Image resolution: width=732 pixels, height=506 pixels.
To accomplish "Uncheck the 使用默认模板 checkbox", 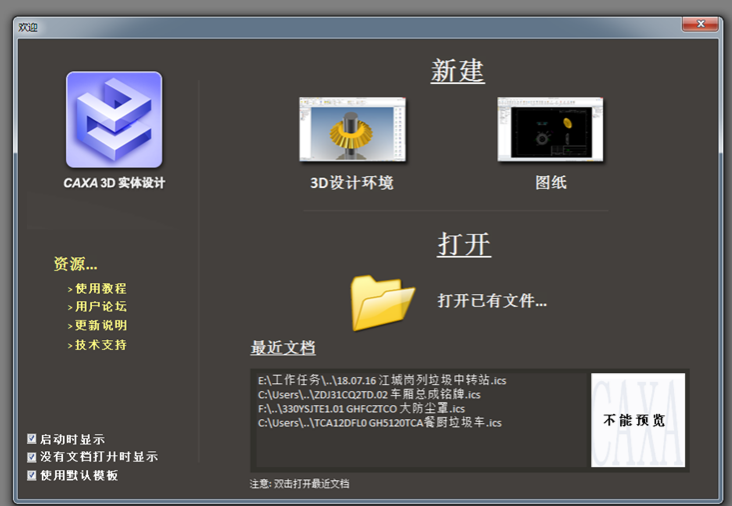I will [x=32, y=475].
